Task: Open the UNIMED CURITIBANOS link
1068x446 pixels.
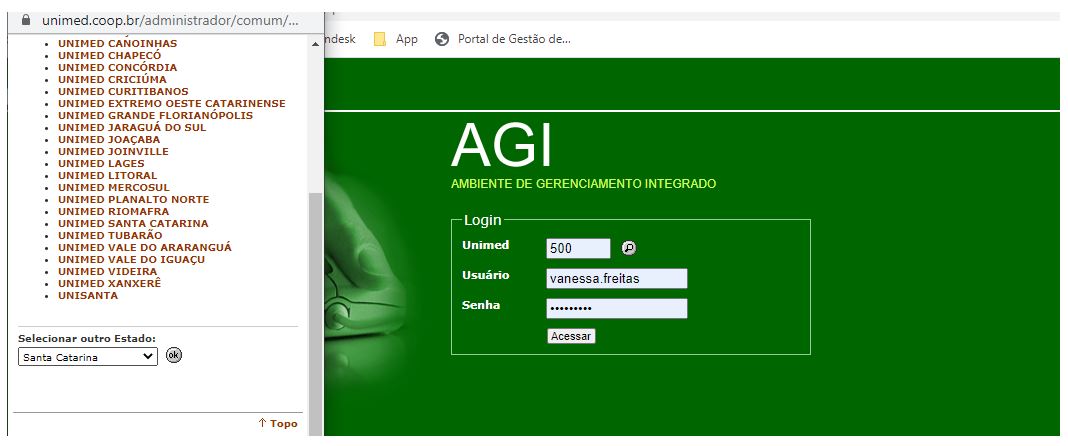Action: click(123, 91)
